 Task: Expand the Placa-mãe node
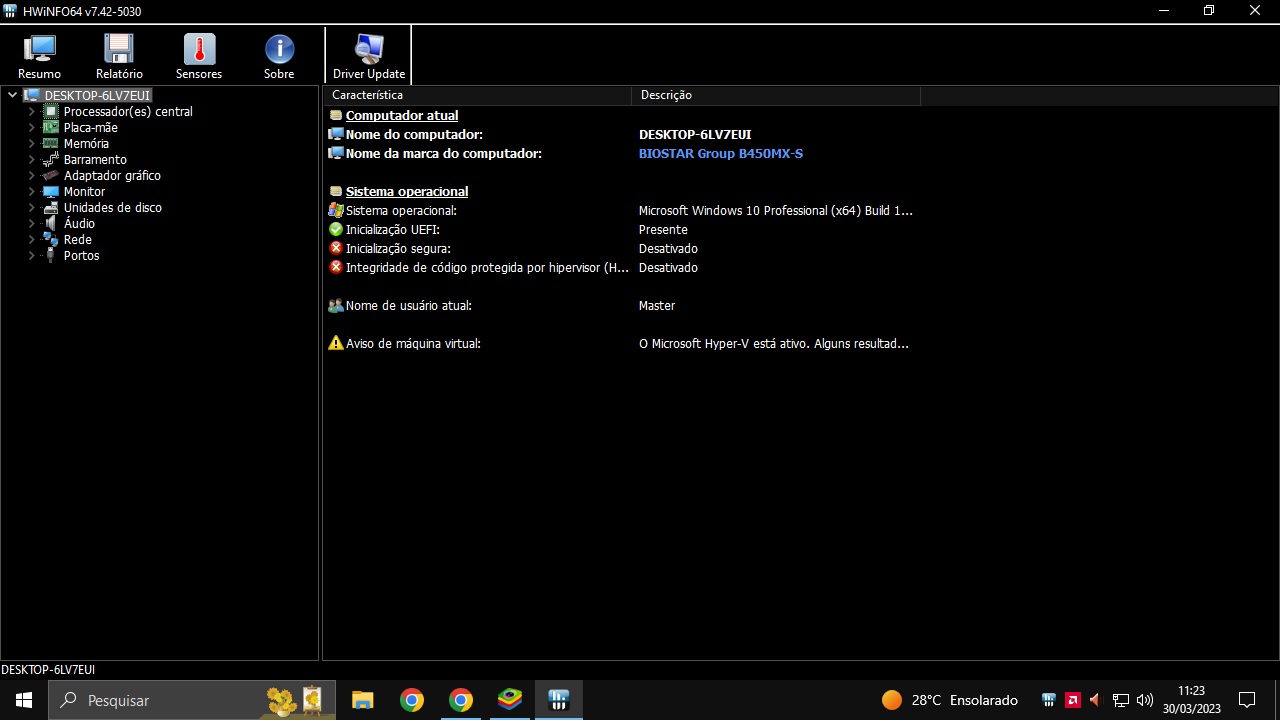click(x=31, y=128)
